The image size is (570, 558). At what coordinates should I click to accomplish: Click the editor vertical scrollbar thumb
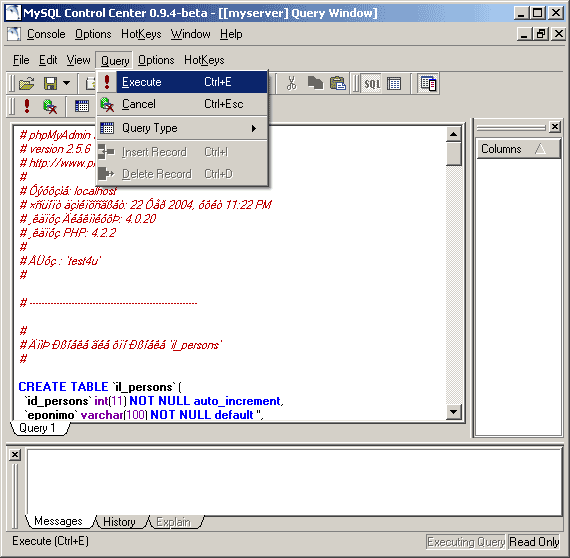pos(453,154)
